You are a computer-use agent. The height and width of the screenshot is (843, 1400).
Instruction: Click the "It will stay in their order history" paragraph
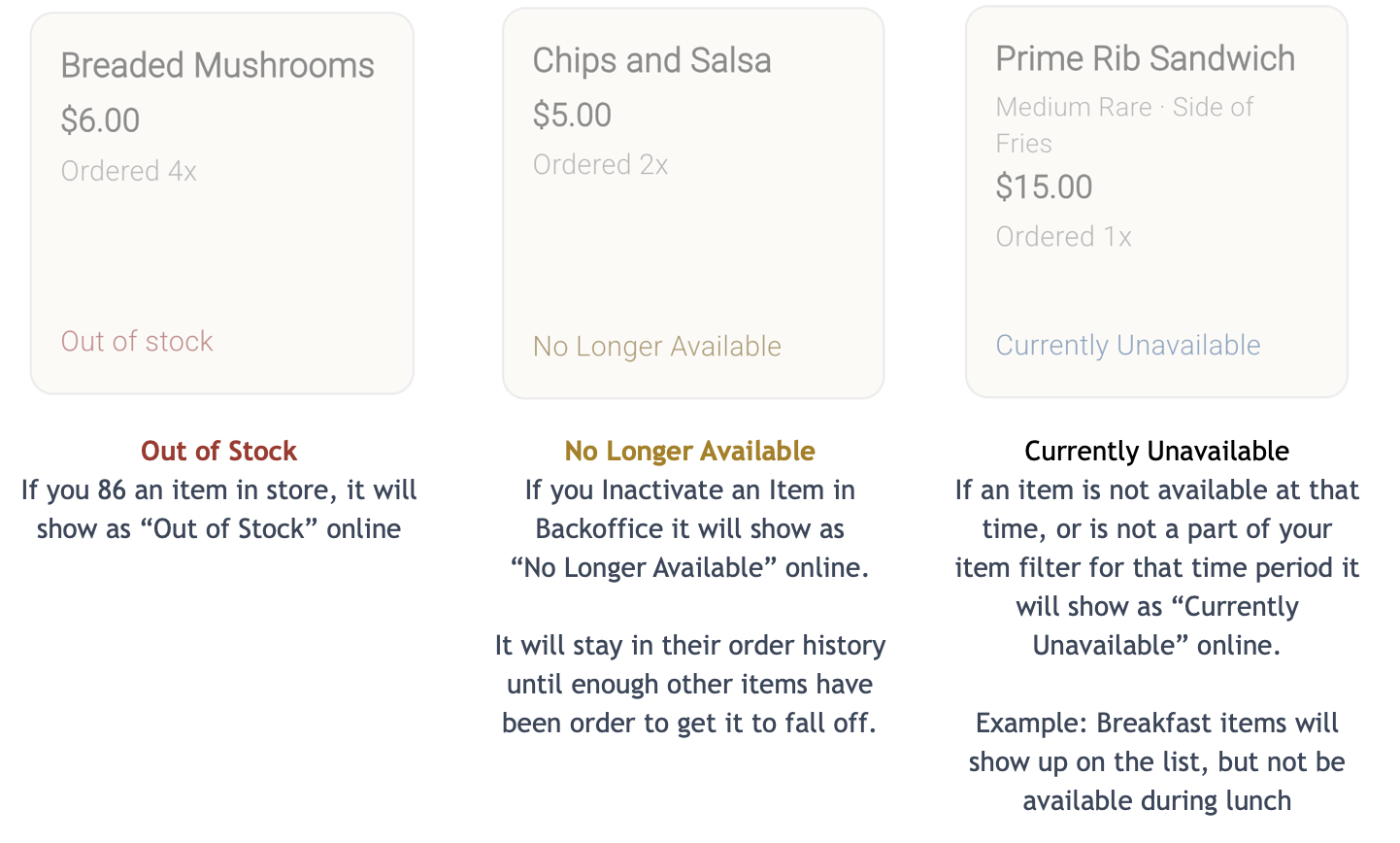[x=689, y=684]
